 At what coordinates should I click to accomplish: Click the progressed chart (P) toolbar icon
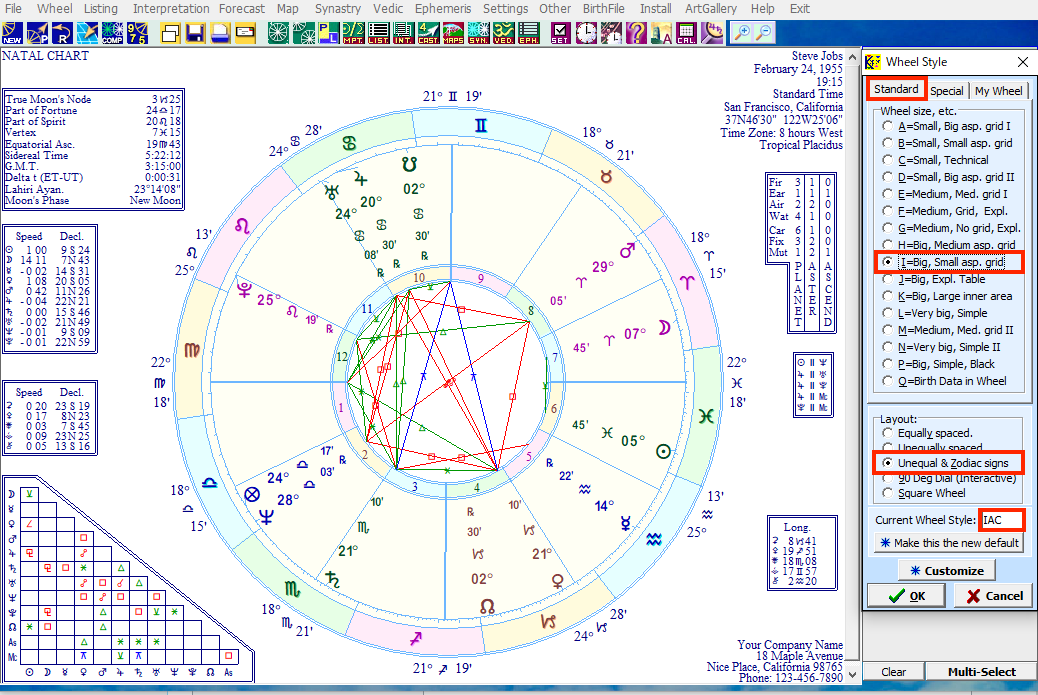37,33
